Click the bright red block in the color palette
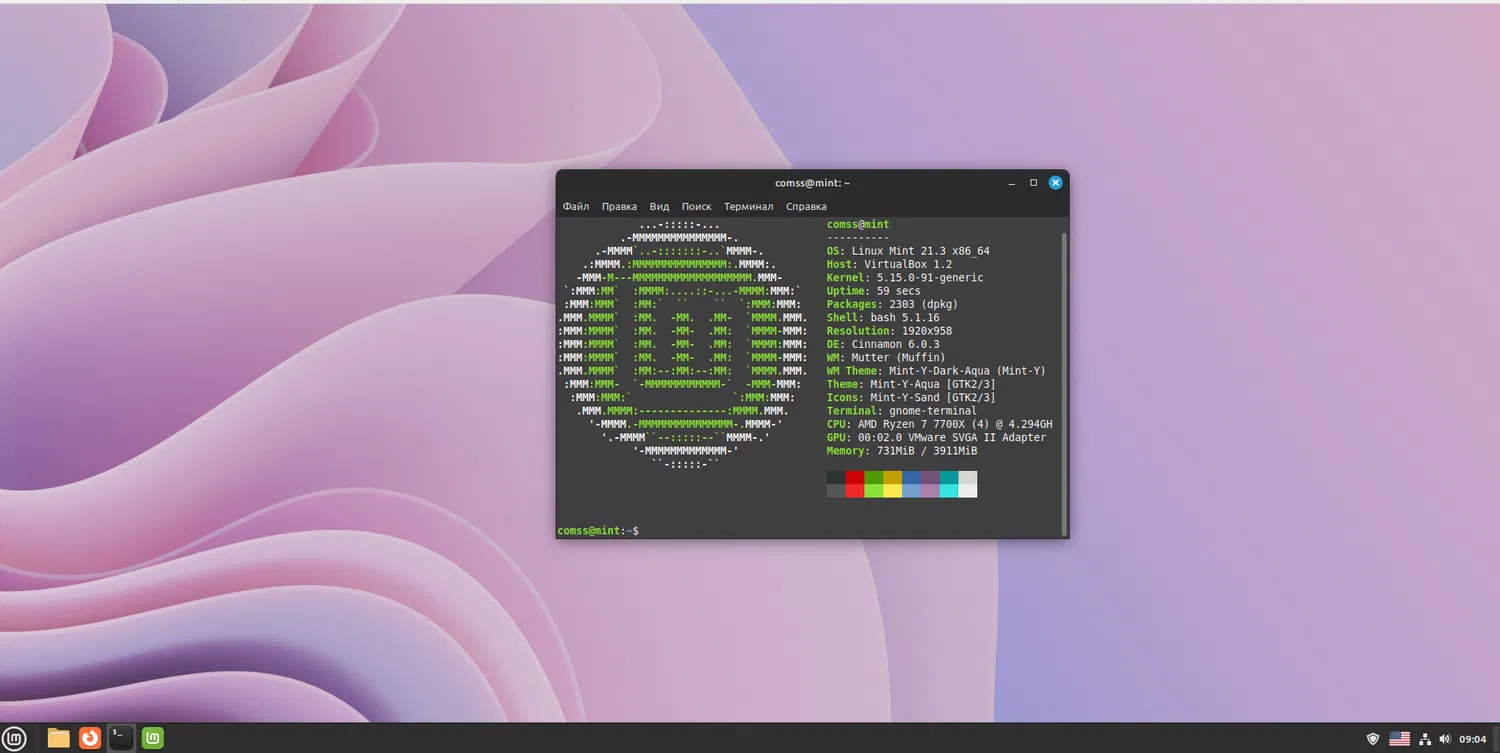This screenshot has width=1500, height=753. pyautogui.click(x=855, y=490)
